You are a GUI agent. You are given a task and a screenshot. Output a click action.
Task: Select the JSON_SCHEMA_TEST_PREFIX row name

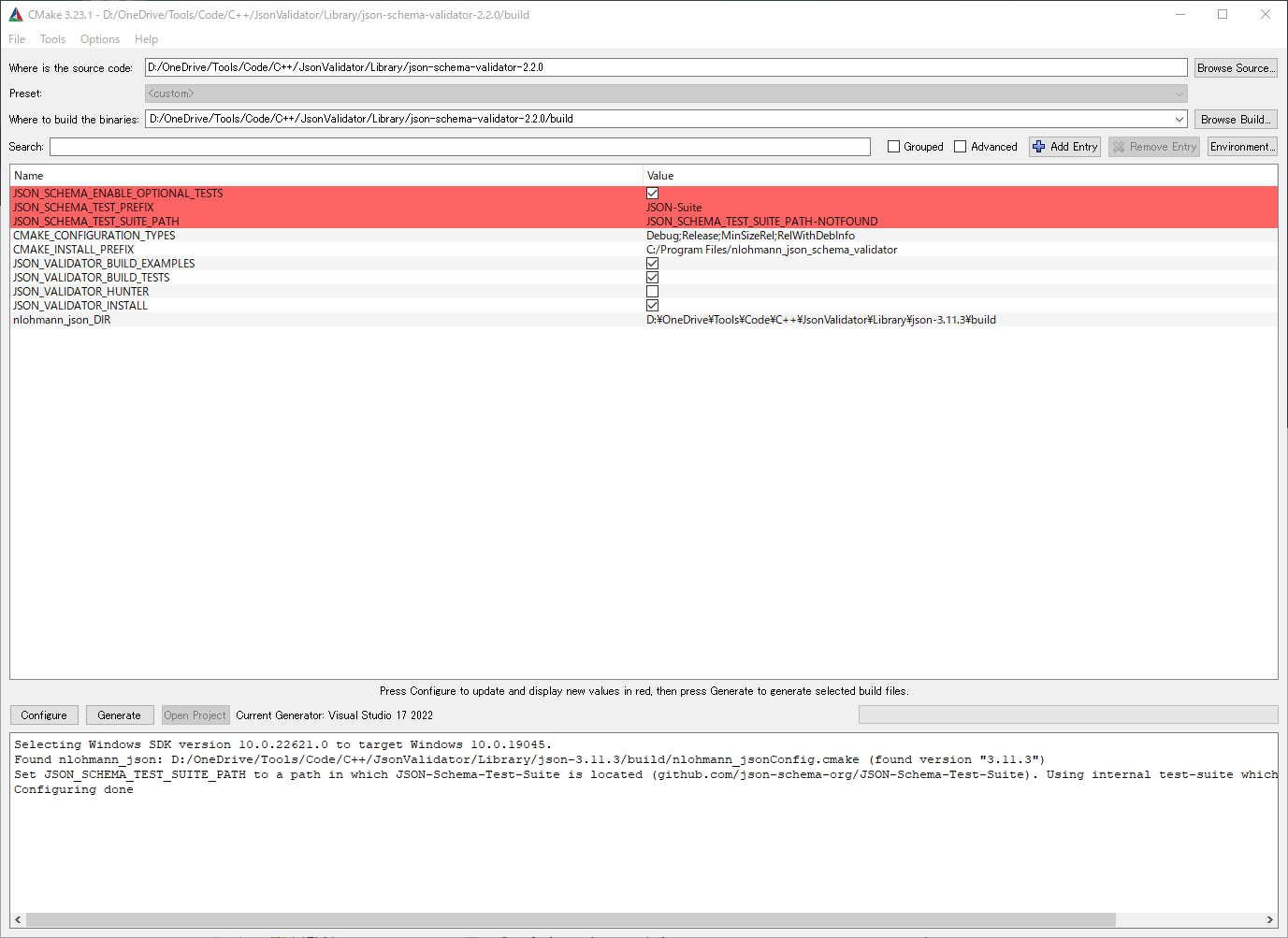[x=83, y=208]
